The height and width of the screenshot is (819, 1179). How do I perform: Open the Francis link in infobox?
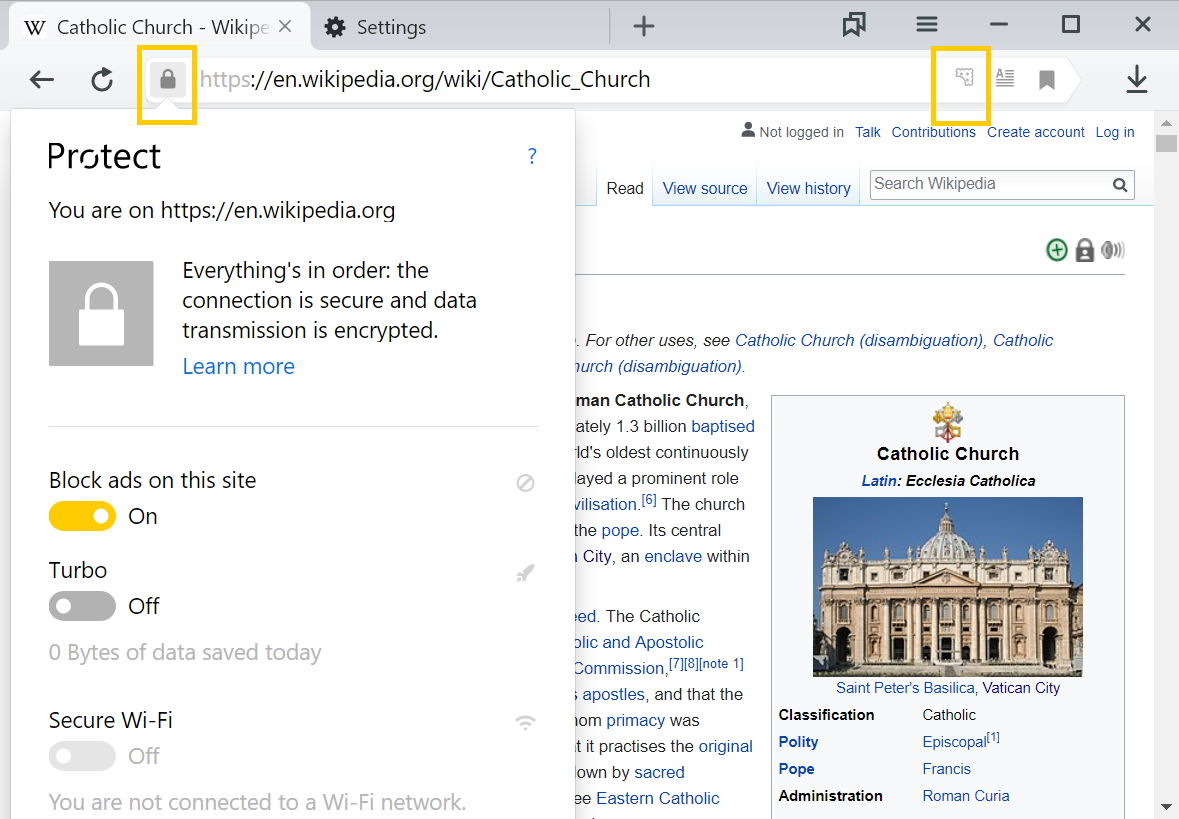point(946,769)
